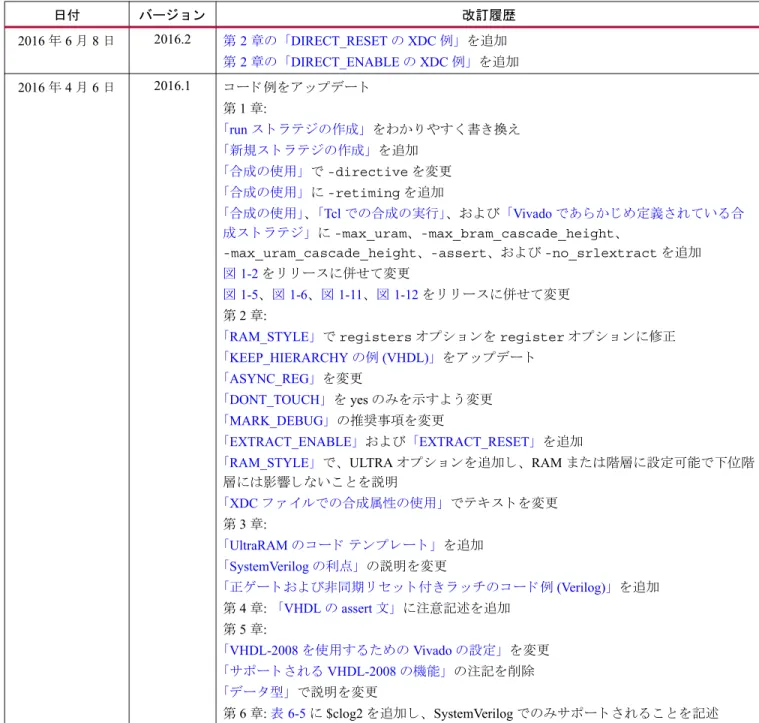
Task: Select version cell '2016.2'
Action: [x=172, y=39]
